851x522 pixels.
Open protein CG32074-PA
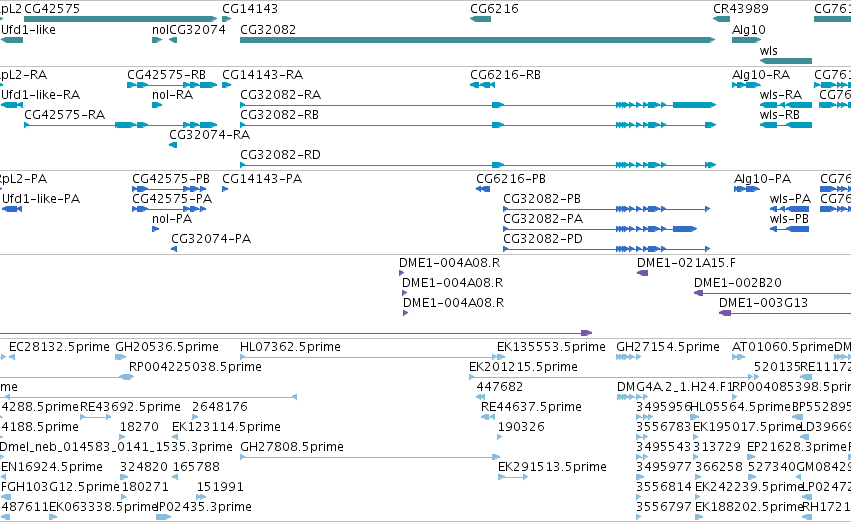(x=211, y=239)
